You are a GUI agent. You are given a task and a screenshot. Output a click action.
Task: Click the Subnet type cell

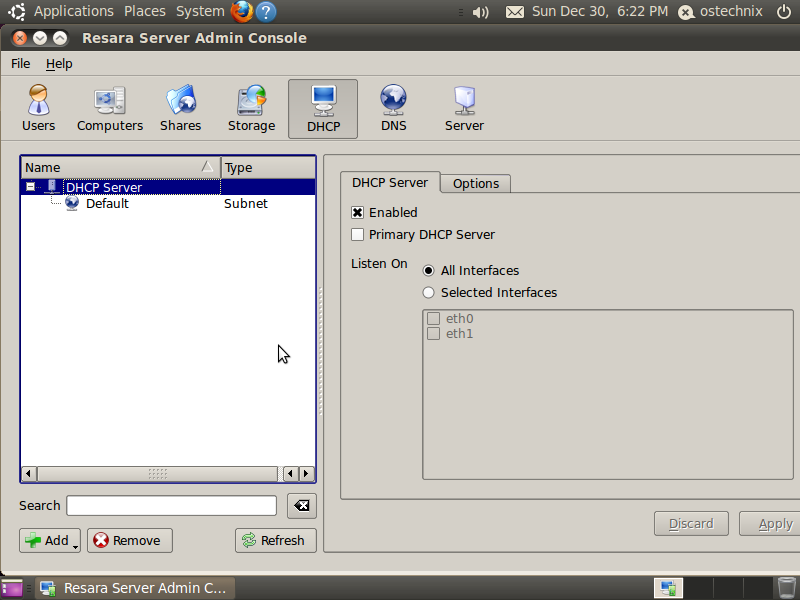click(x=245, y=203)
